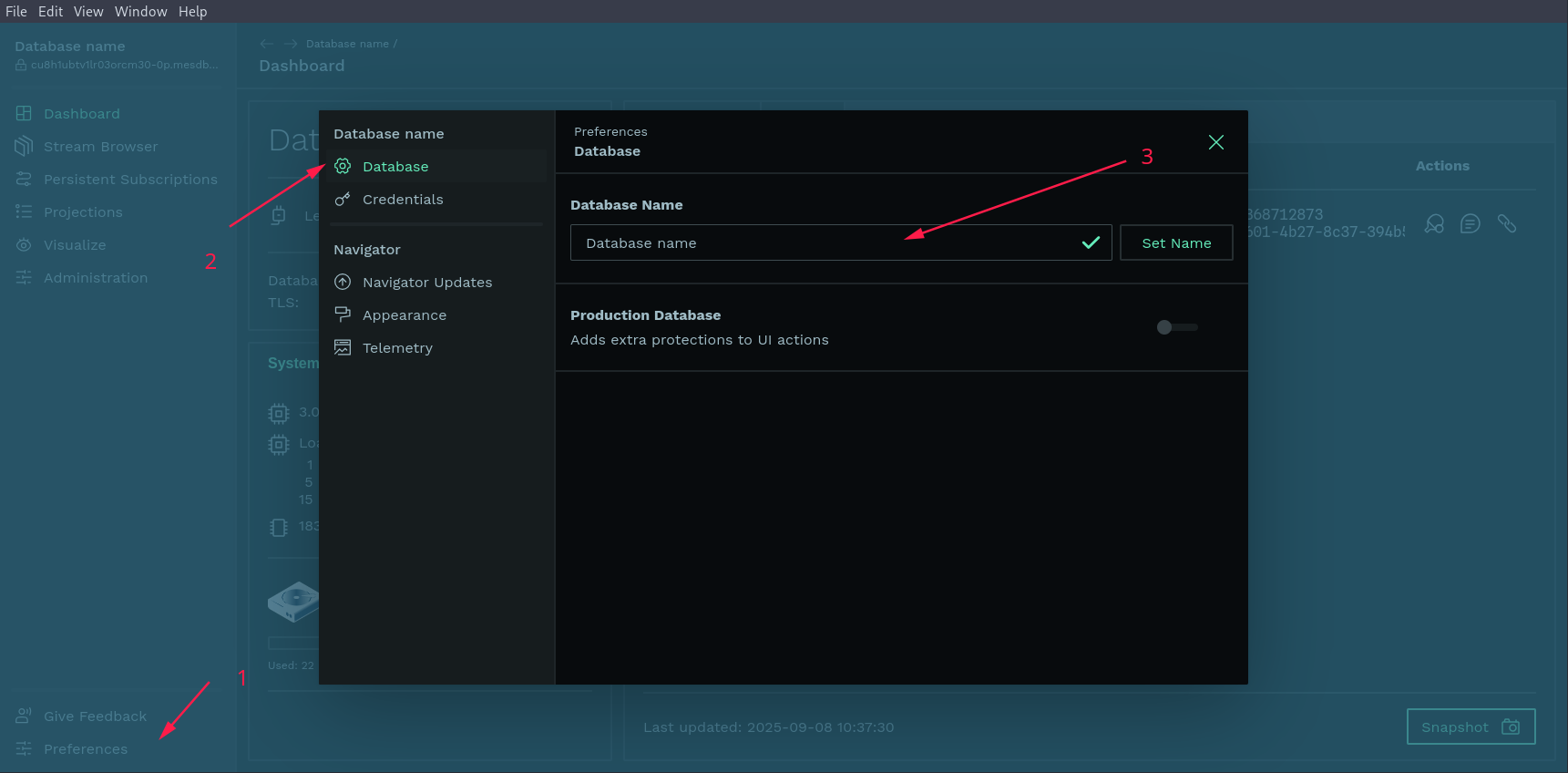Click the Database gear icon in preferences

click(x=343, y=166)
